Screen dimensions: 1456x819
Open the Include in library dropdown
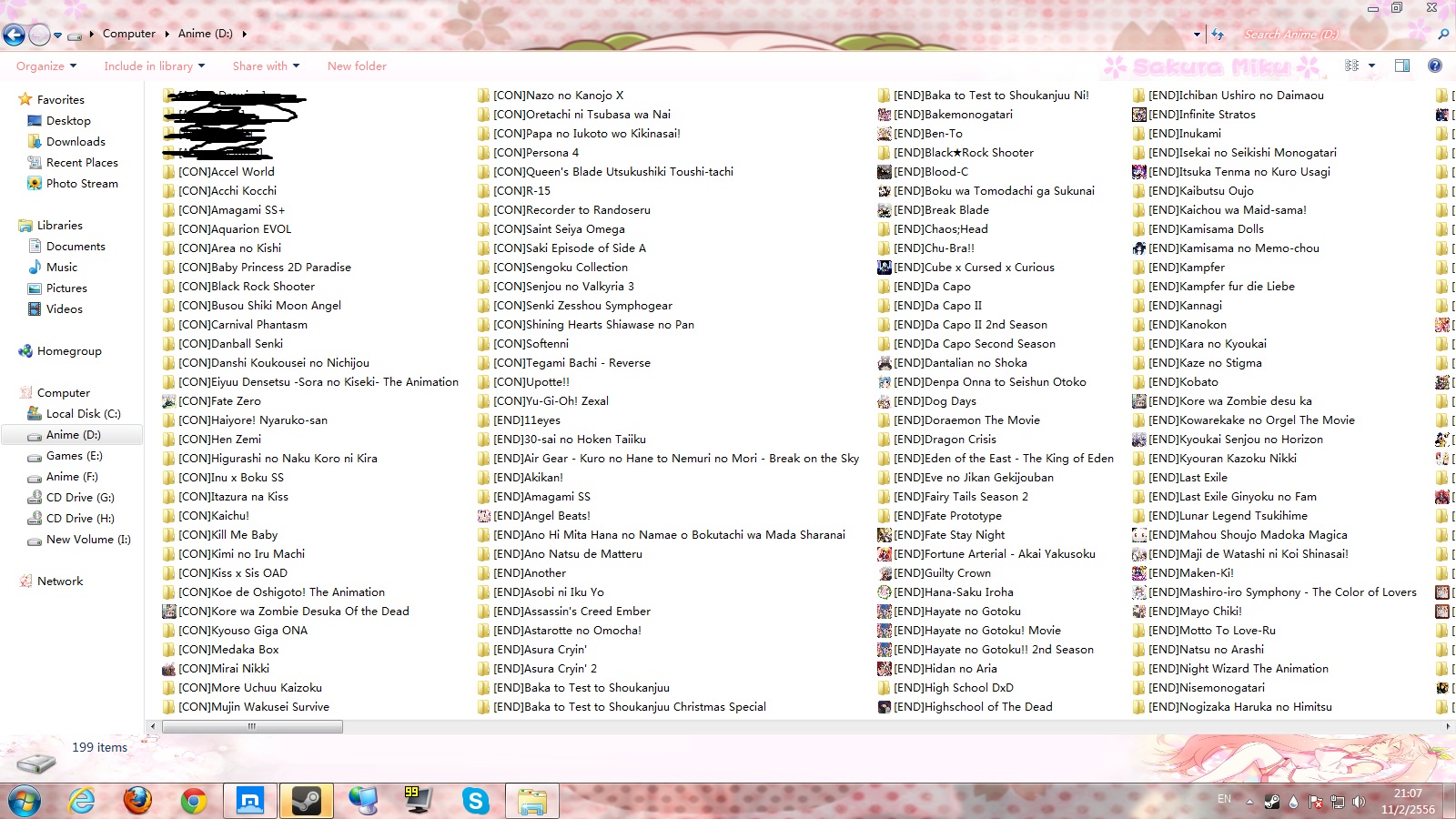(x=154, y=66)
